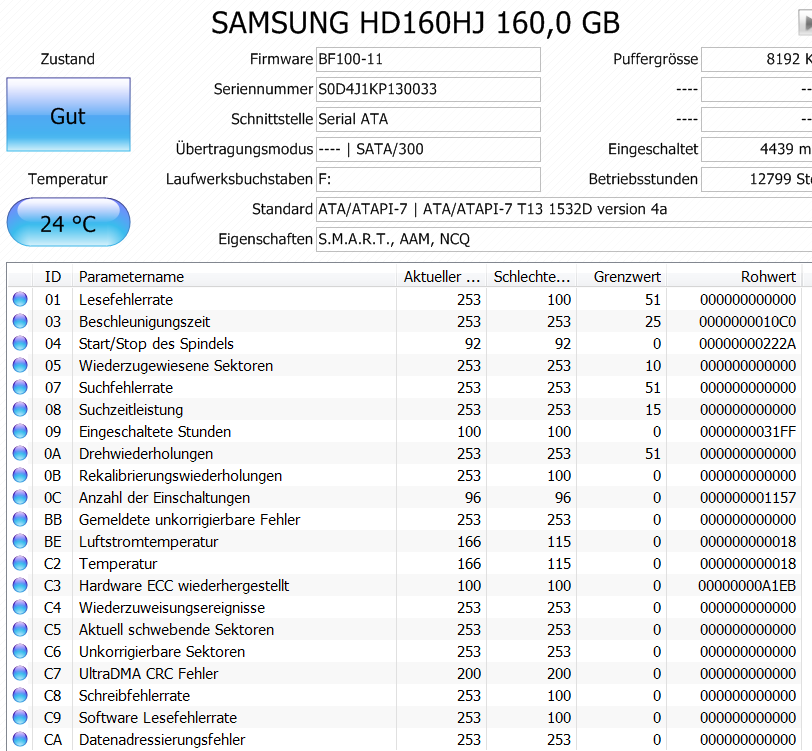Click raw value 00000000A1EB
Screen dimensions: 812x751
(x=747, y=586)
